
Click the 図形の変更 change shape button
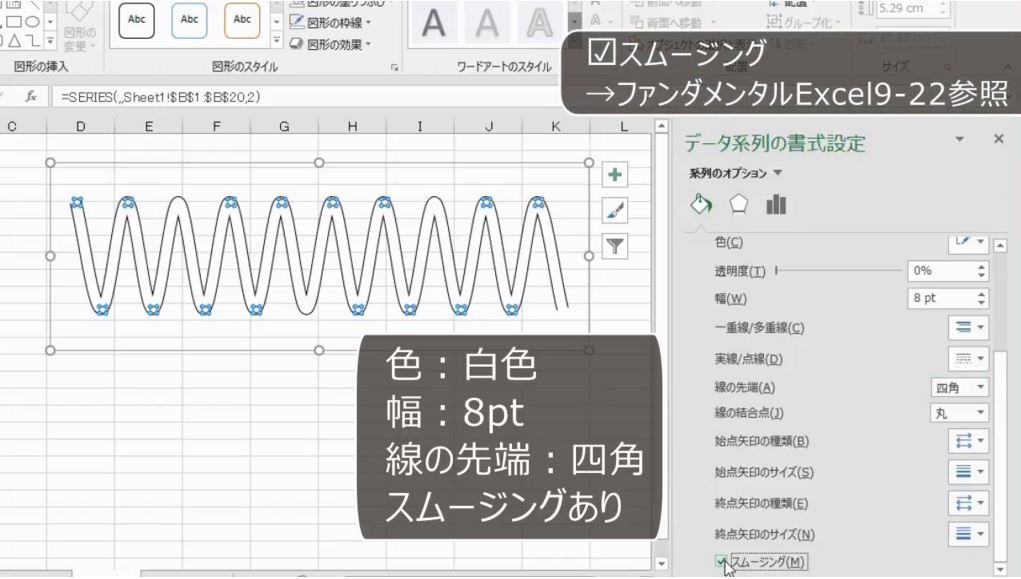coord(80,29)
